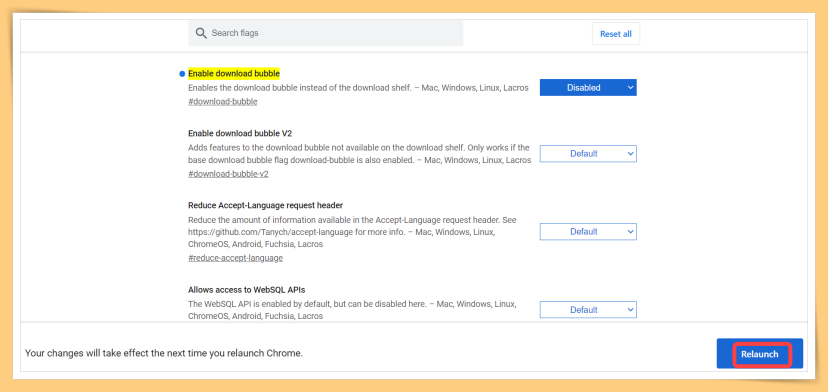Select the Reduce Accept-Language request header title
Viewport: 828px width, 392px height.
(266, 205)
